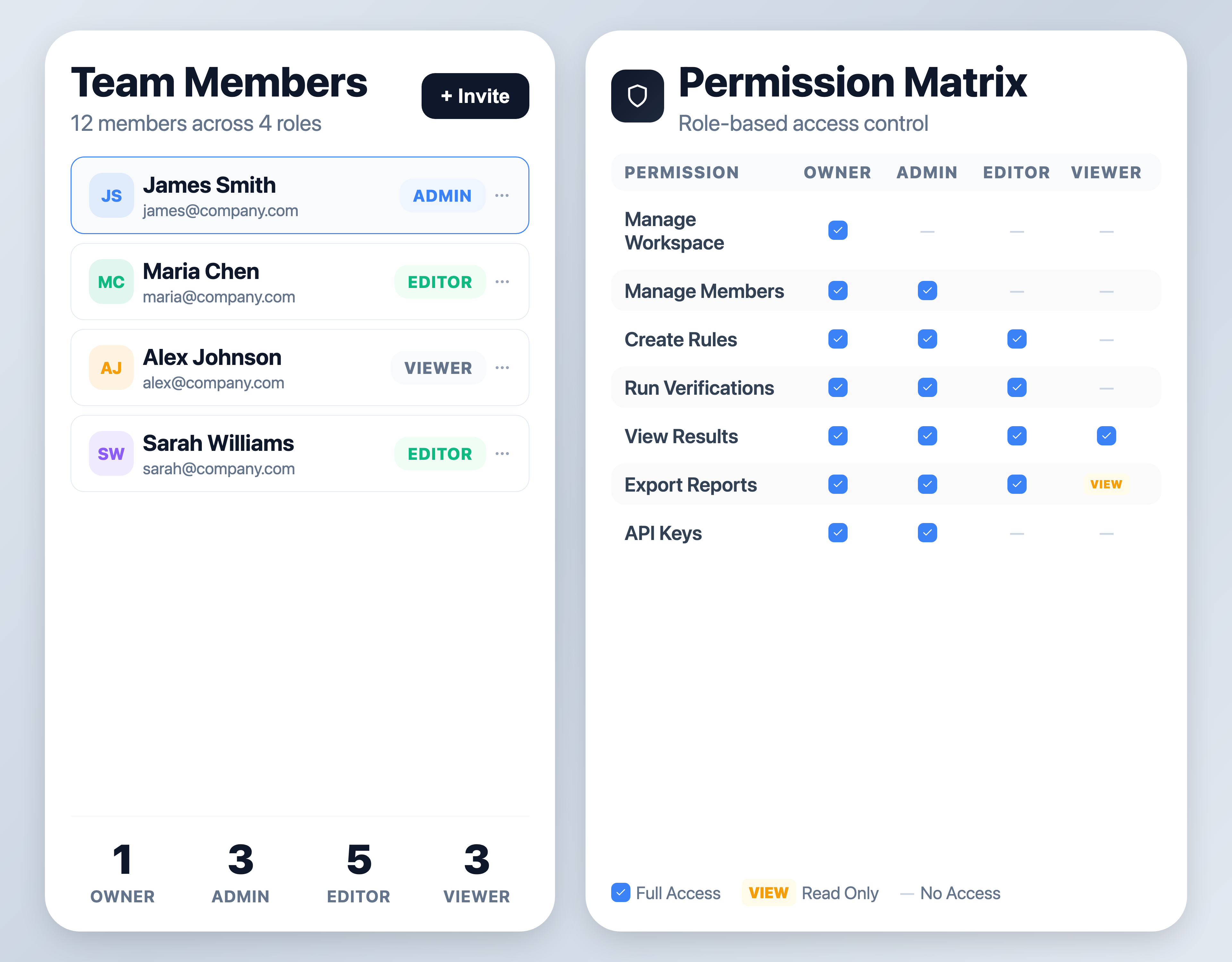The width and height of the screenshot is (1232, 962).
Task: Click the ADMIN badge on James Smith
Action: (442, 195)
